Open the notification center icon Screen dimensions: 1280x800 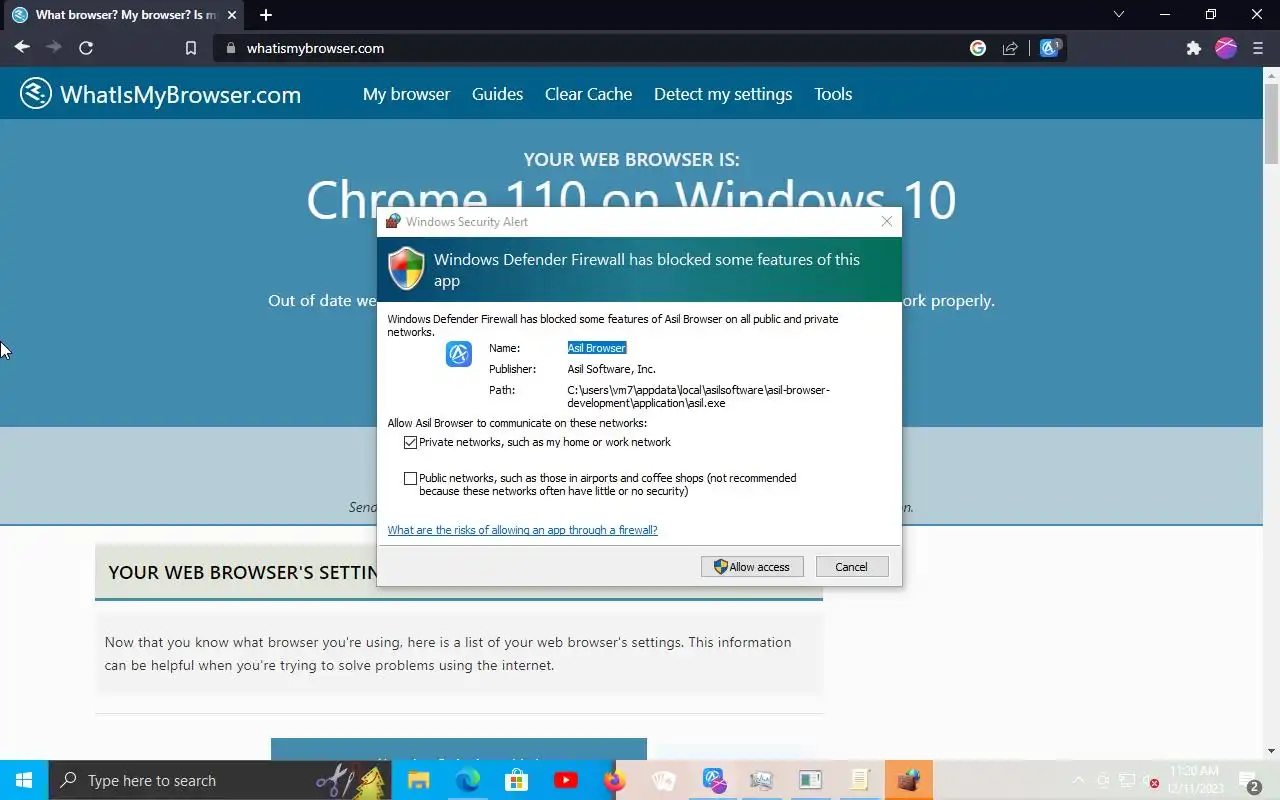1249,780
